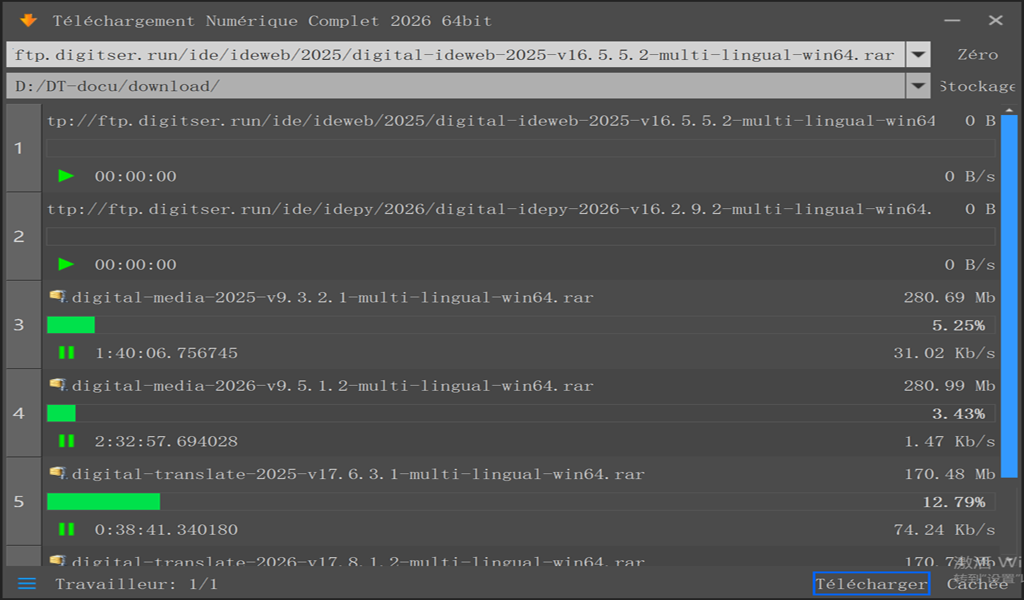Viewport: 1024px width, 600px height.
Task: Expand the download folder path dropdown
Action: [918, 86]
